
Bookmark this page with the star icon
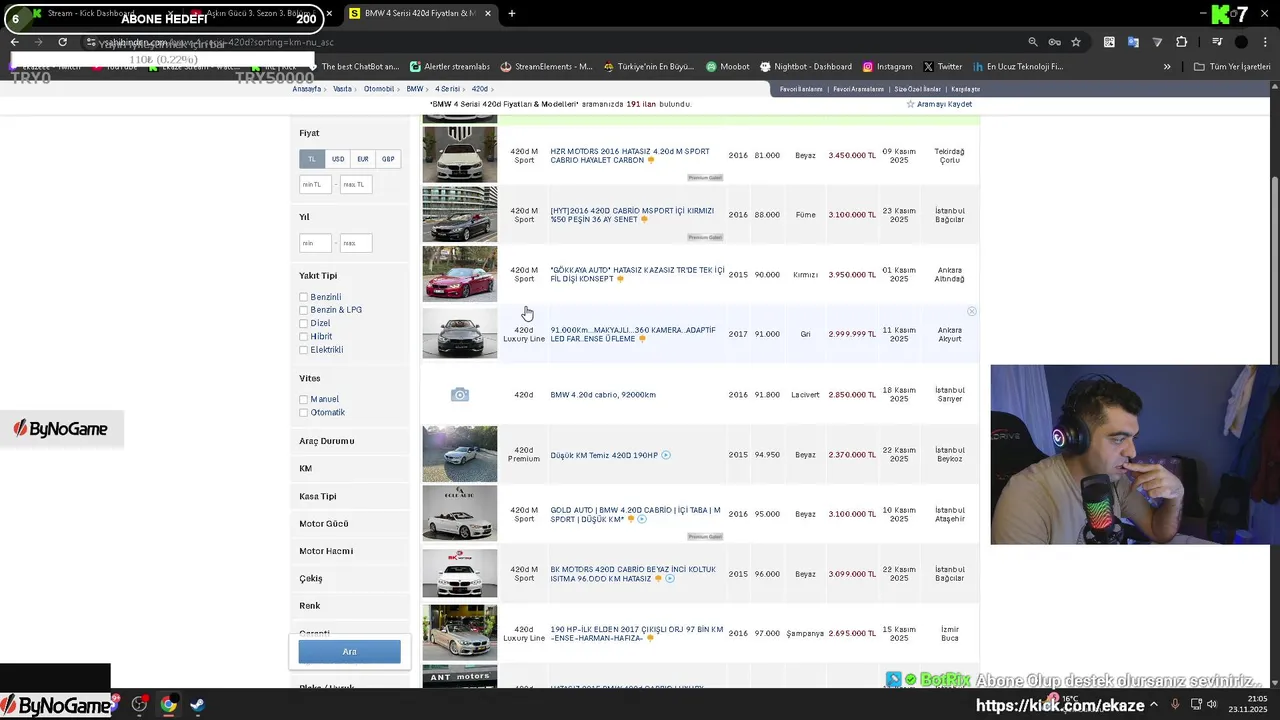click(1076, 42)
